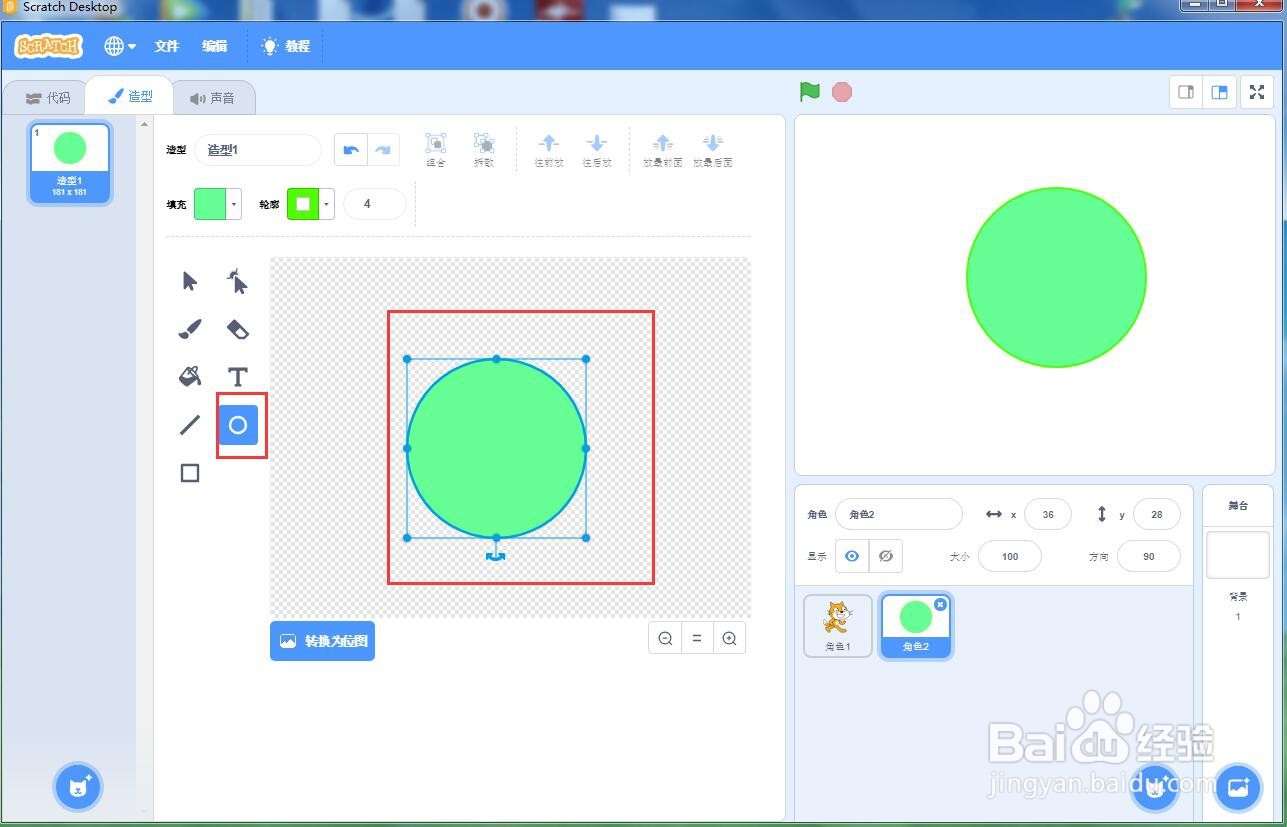
Task: Click the y position field
Action: point(1157,514)
